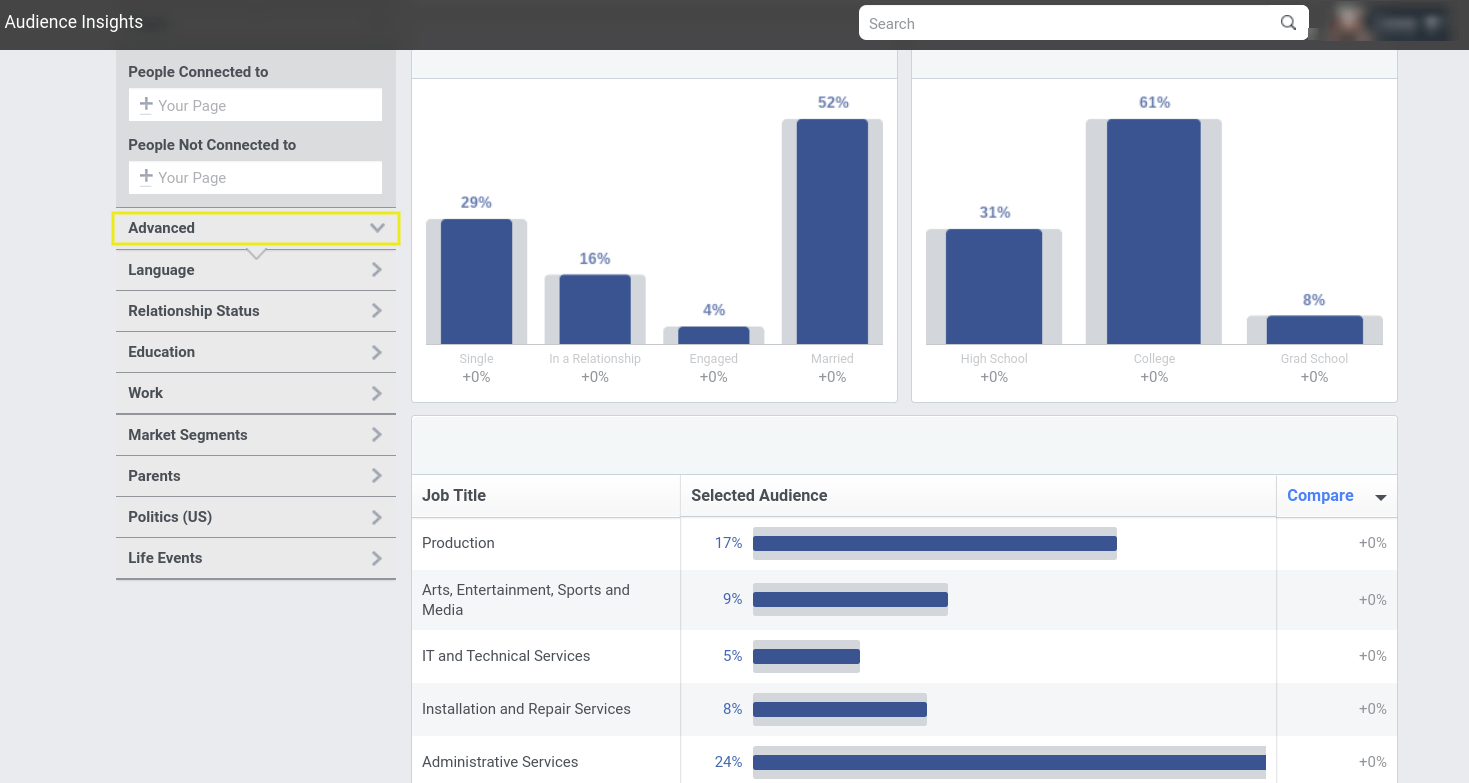
Task: Click the search magnifier icon
Action: pyautogui.click(x=1288, y=23)
